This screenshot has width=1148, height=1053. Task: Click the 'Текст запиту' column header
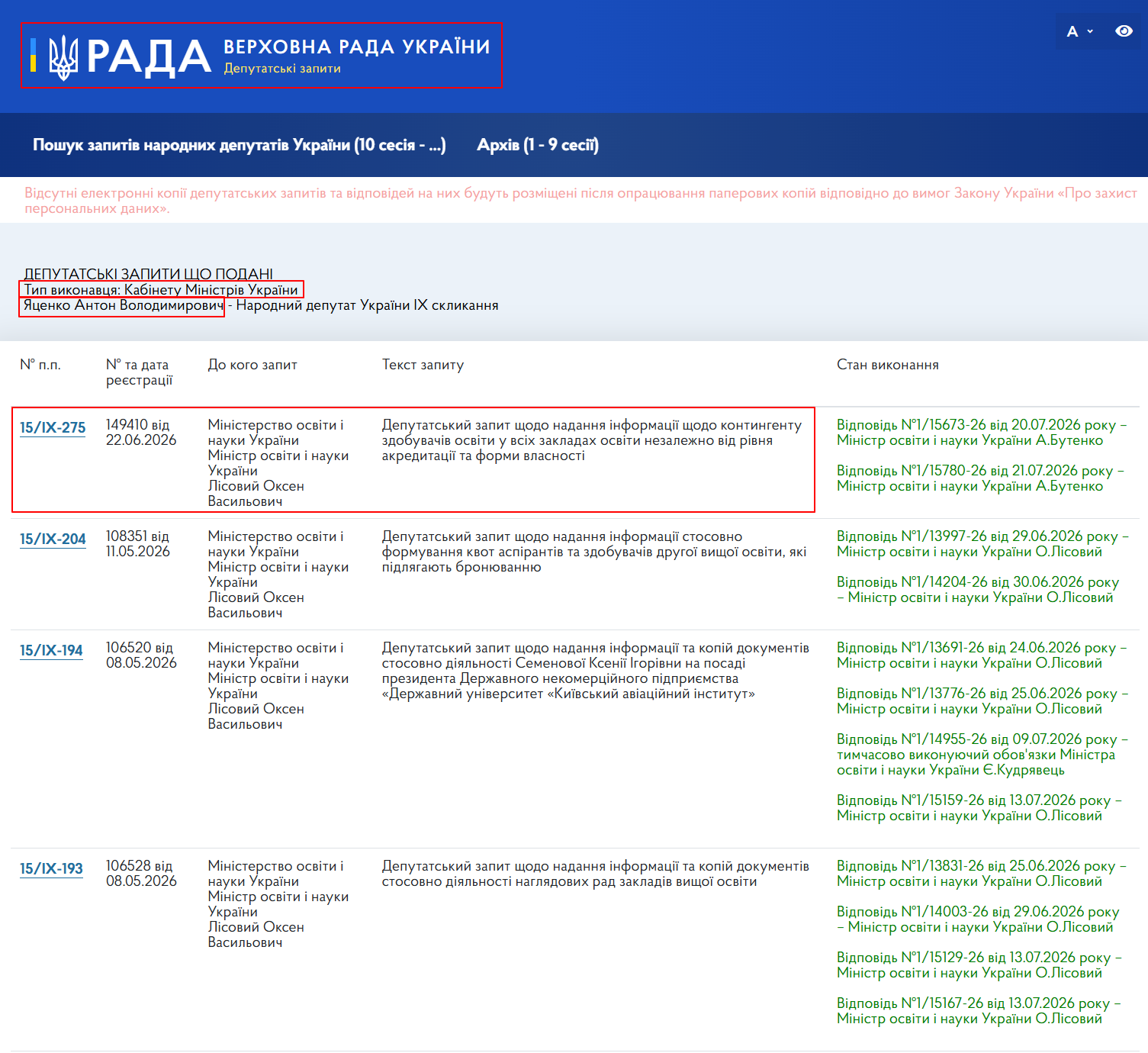tap(423, 365)
